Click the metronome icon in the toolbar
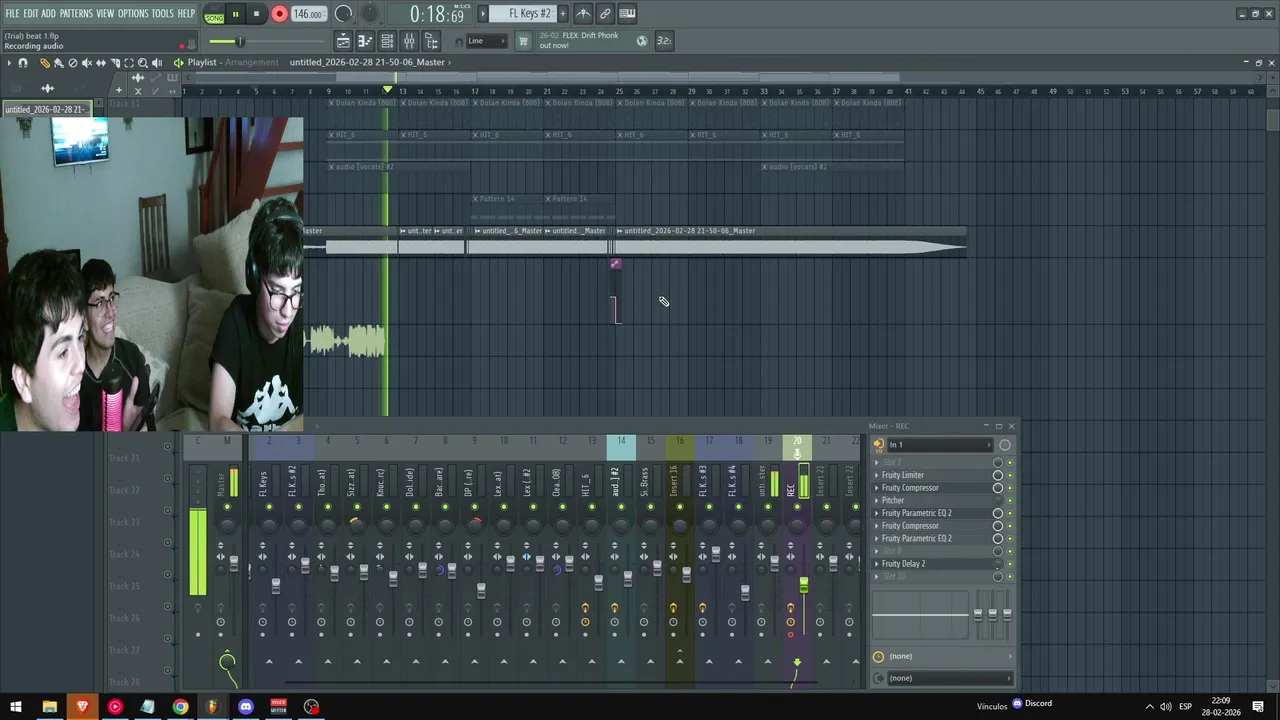 (x=583, y=14)
